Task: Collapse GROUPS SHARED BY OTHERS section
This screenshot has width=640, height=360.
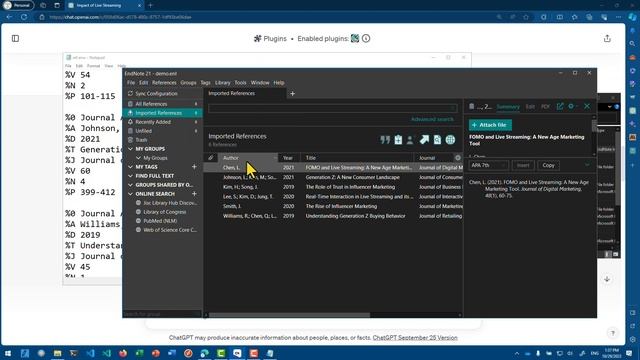Action: (x=130, y=185)
